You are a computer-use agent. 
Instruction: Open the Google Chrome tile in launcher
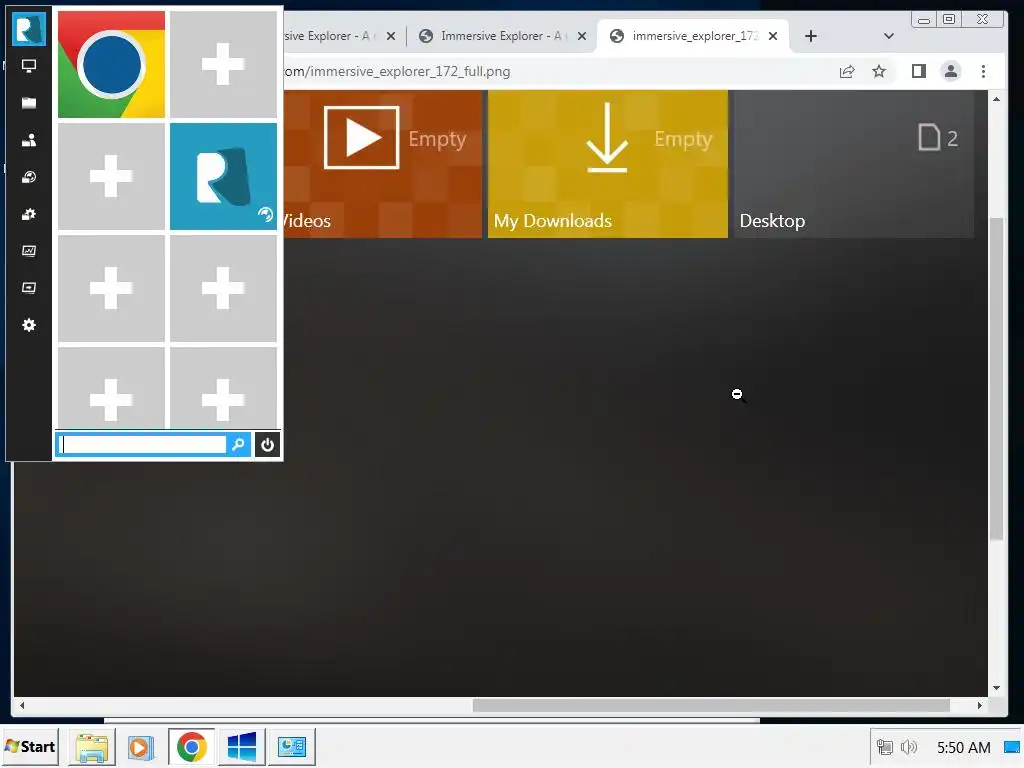pyautogui.click(x=111, y=65)
